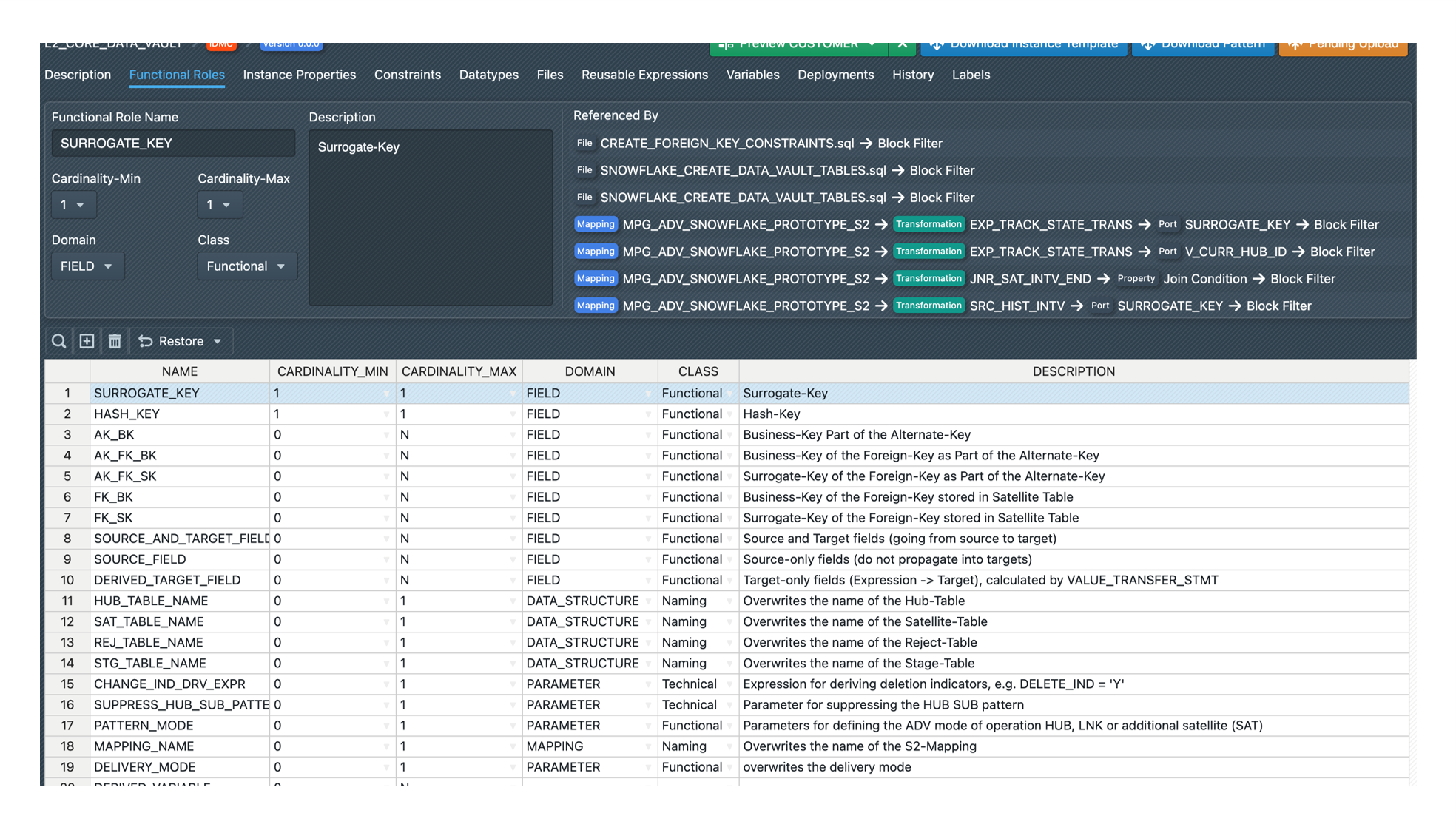Switch to the Instance Properties tab
This screenshot has height=830, width=1456.
pos(299,75)
